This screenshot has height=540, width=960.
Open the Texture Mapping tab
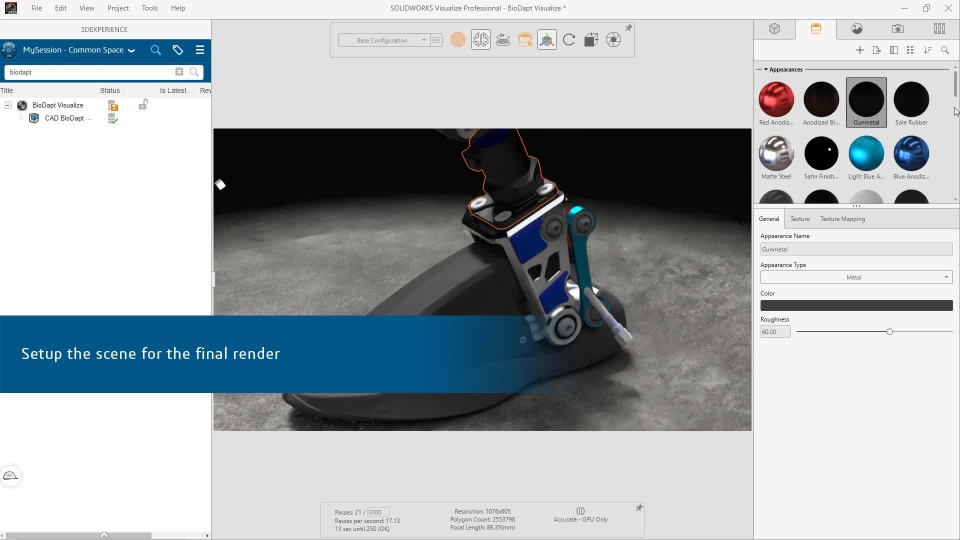(x=842, y=219)
